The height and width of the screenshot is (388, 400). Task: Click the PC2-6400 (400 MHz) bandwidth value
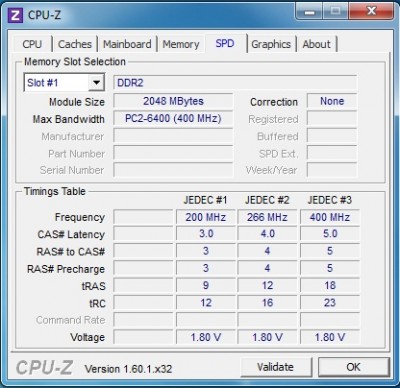coord(173,119)
